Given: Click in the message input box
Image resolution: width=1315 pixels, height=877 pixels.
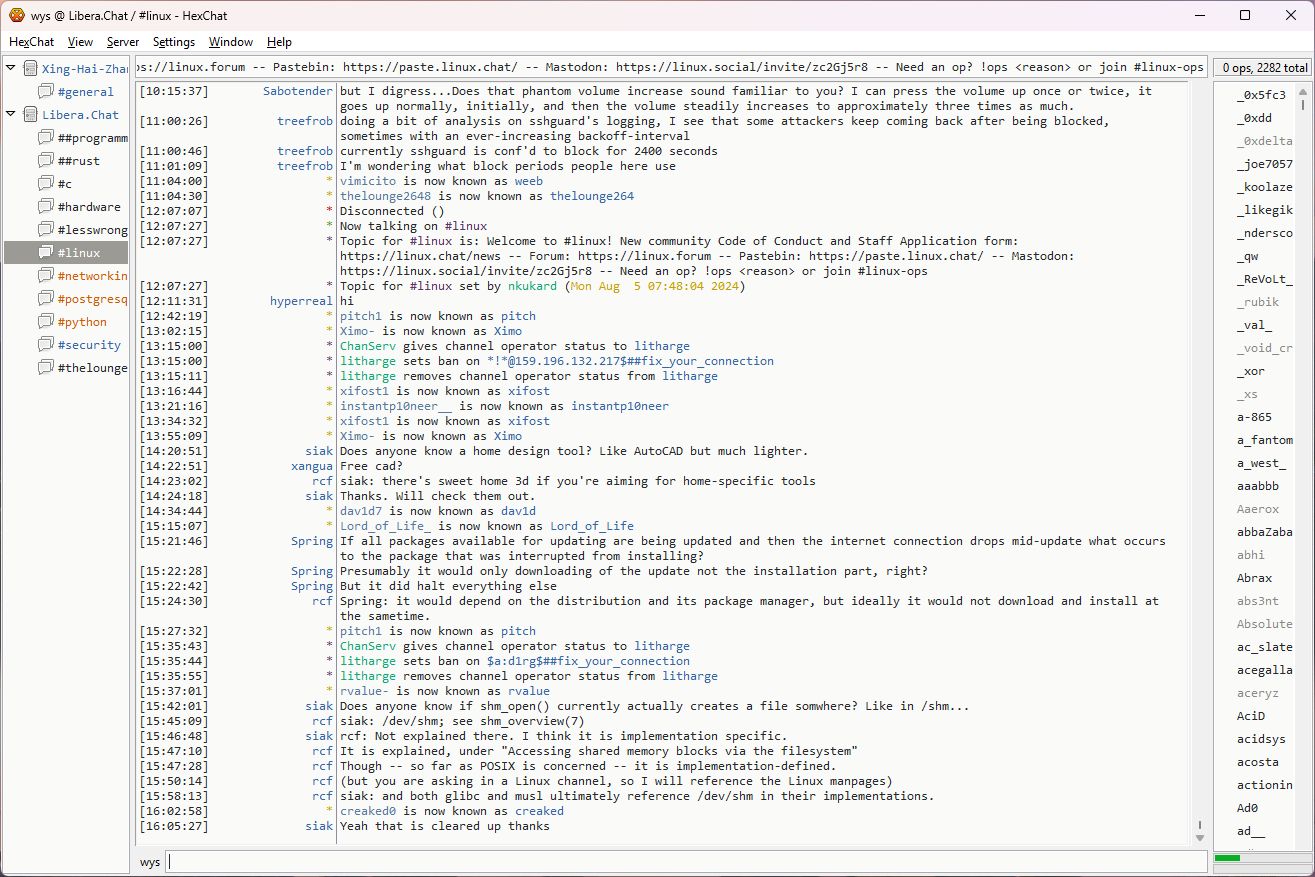Looking at the screenshot, I should (685, 862).
